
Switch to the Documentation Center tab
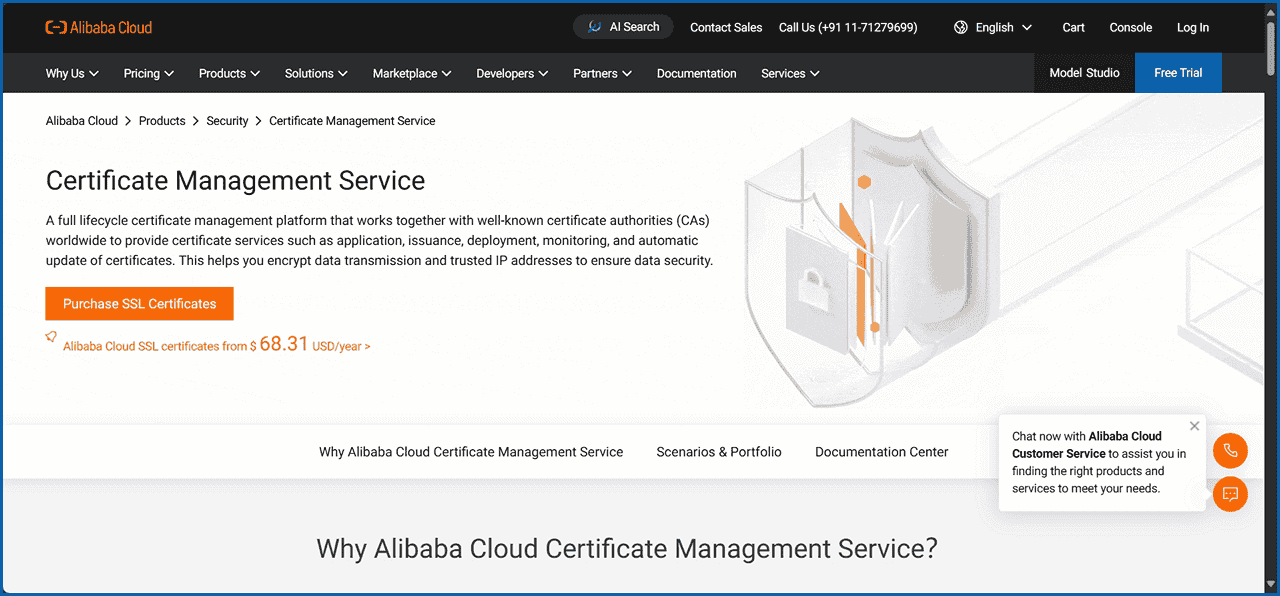coord(881,452)
